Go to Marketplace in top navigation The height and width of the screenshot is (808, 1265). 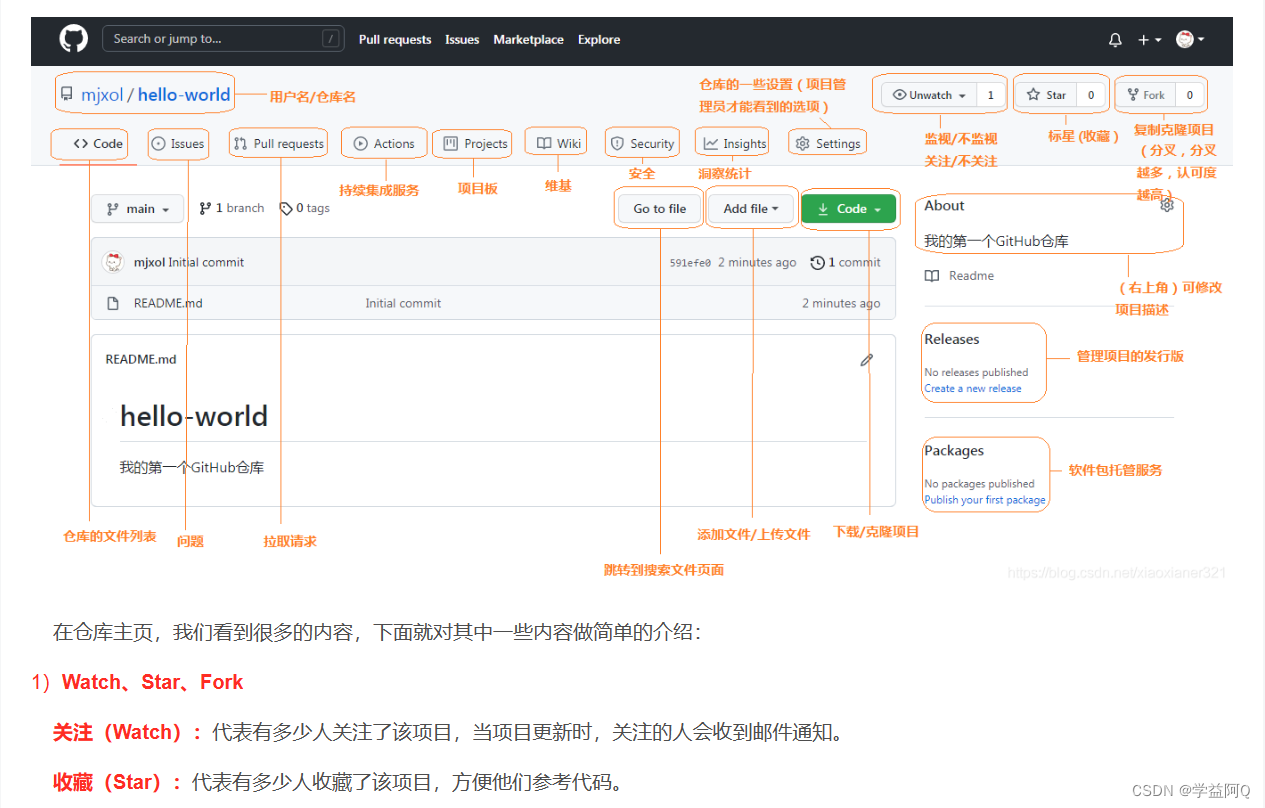coord(528,40)
